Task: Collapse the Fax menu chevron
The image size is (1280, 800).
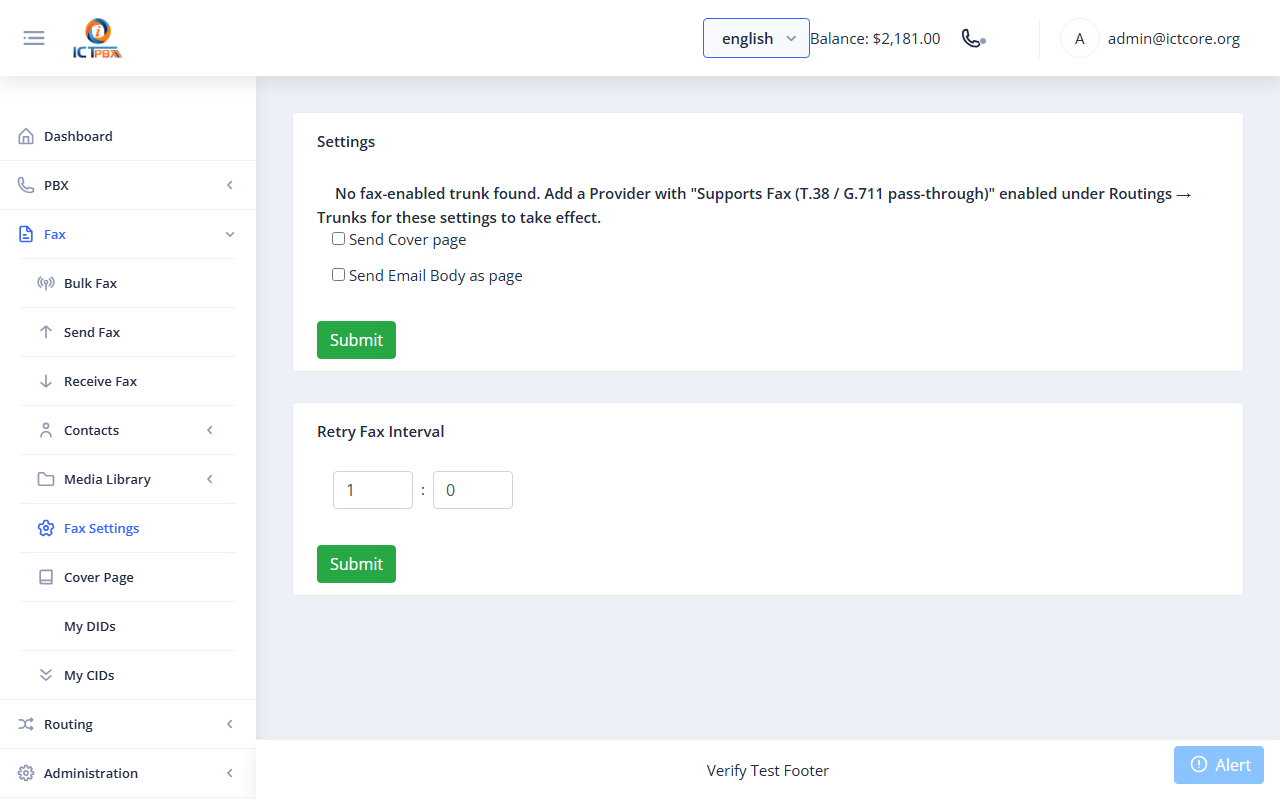Action: [230, 234]
